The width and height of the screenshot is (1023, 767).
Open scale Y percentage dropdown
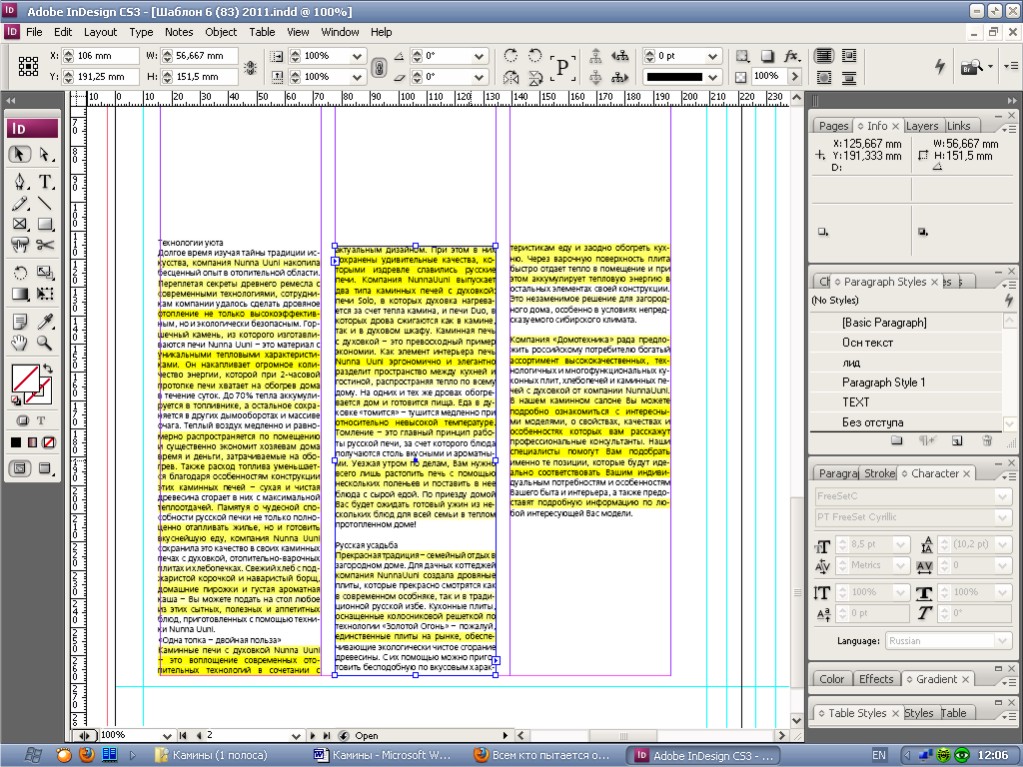tap(357, 77)
